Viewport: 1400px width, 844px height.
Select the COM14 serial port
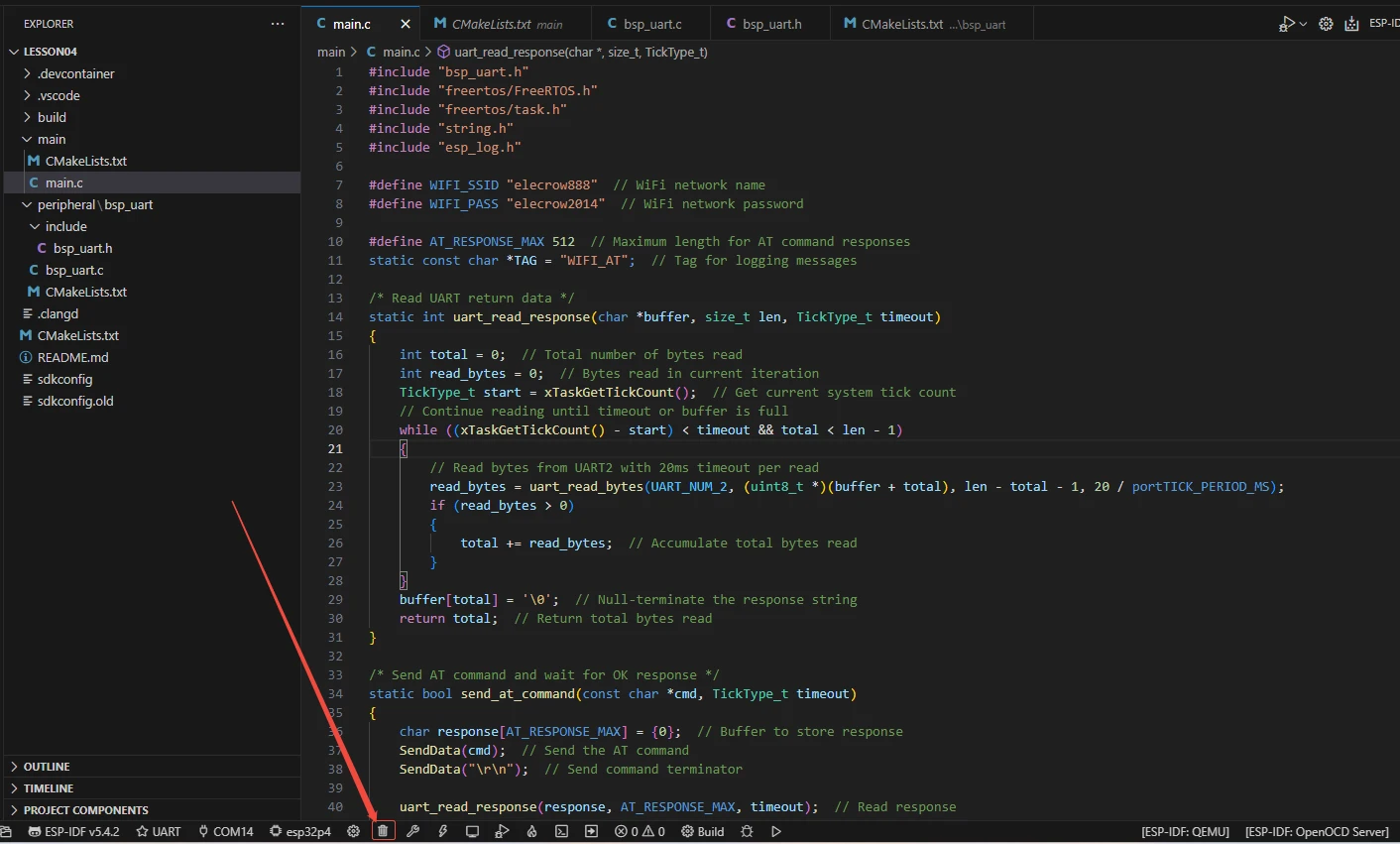[226, 831]
